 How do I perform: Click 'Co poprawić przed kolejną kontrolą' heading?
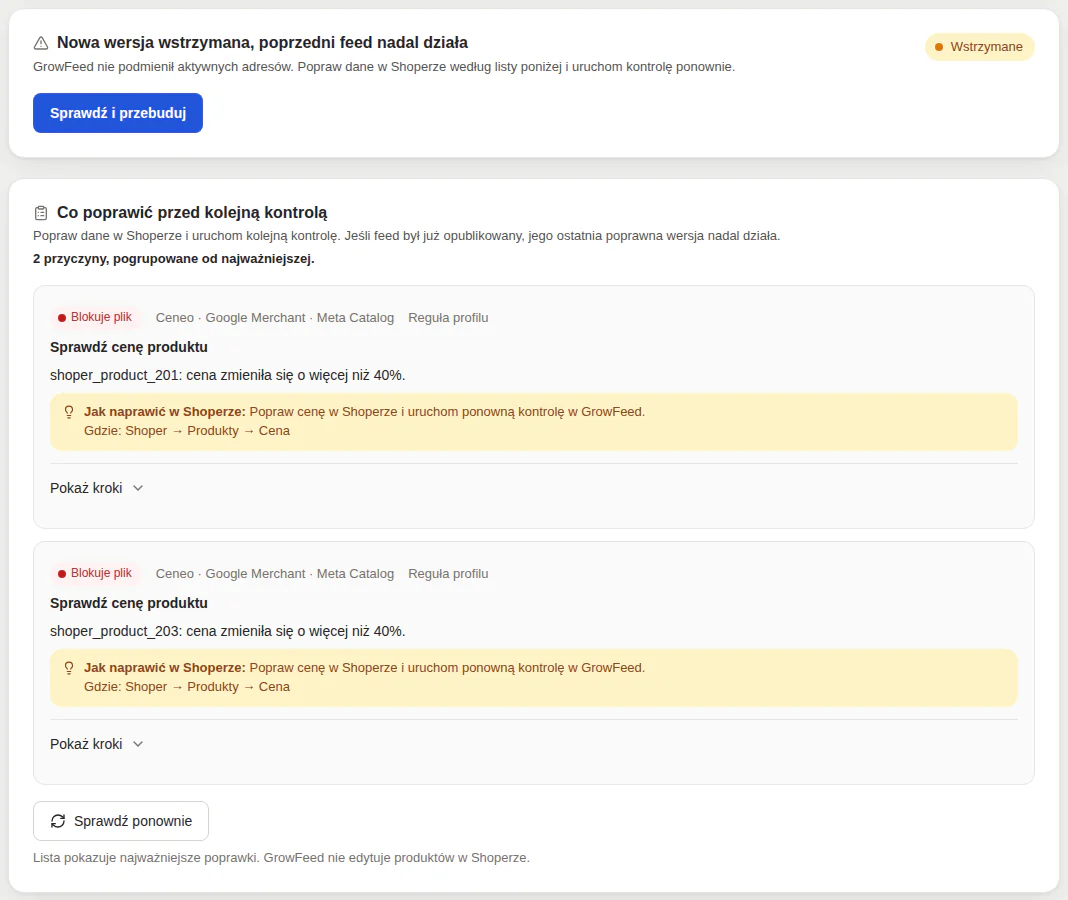(192, 213)
